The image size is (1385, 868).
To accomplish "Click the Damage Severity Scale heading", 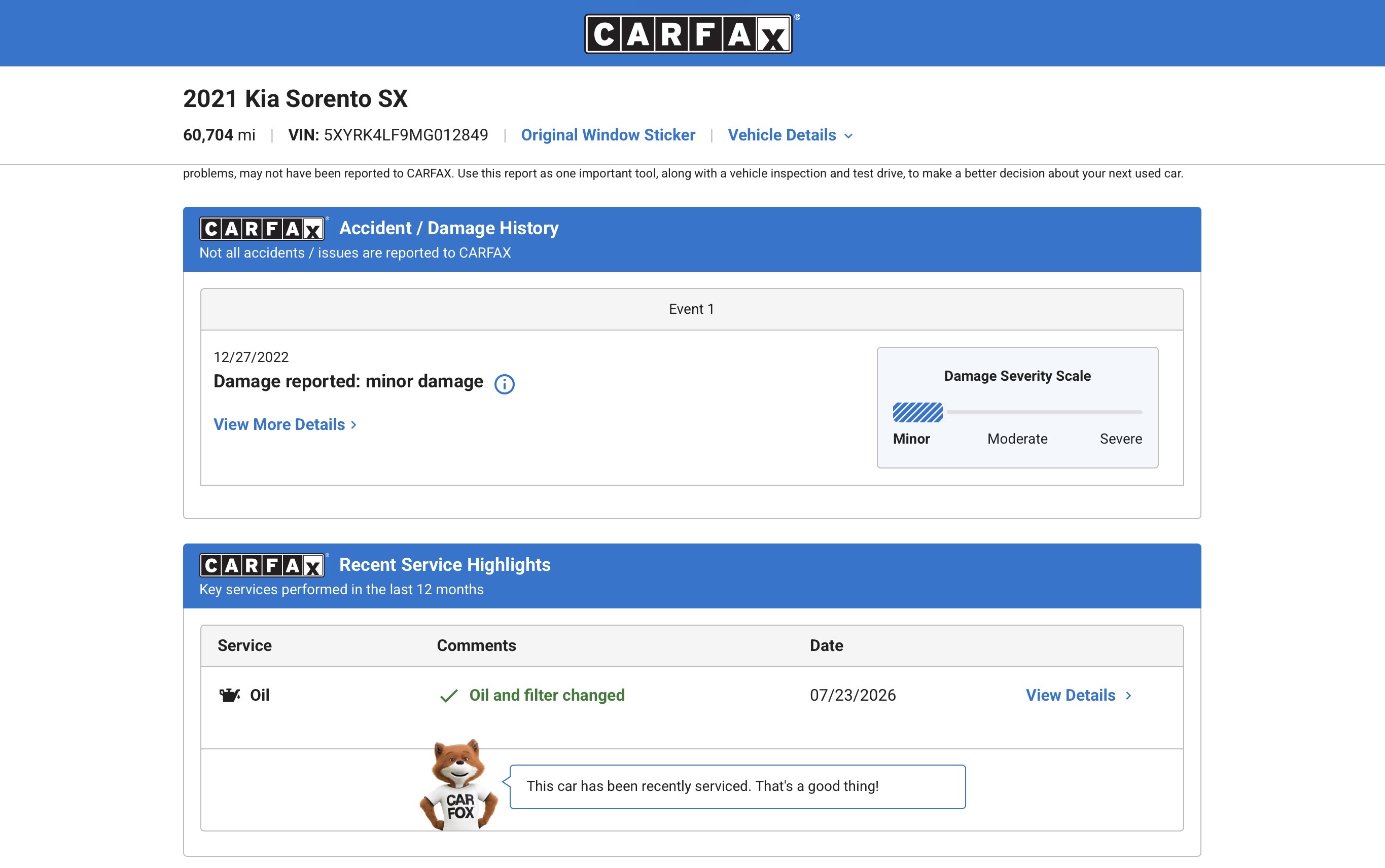I will (1017, 376).
